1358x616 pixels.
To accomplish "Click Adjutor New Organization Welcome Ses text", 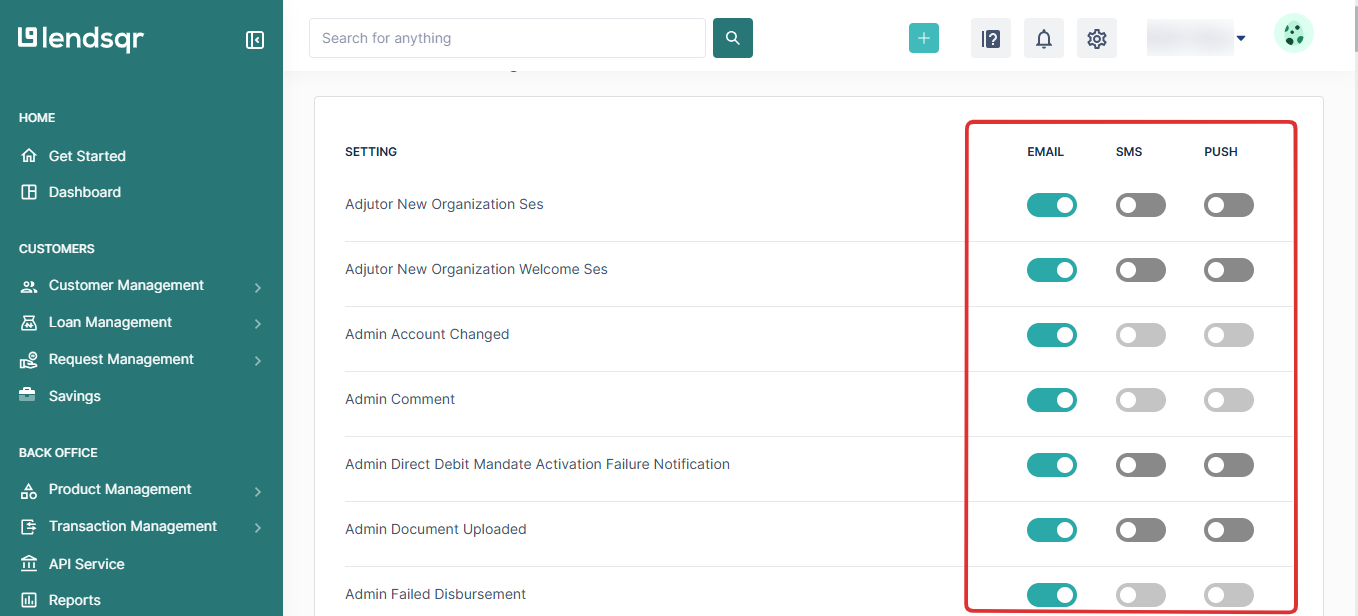I will pos(476,269).
